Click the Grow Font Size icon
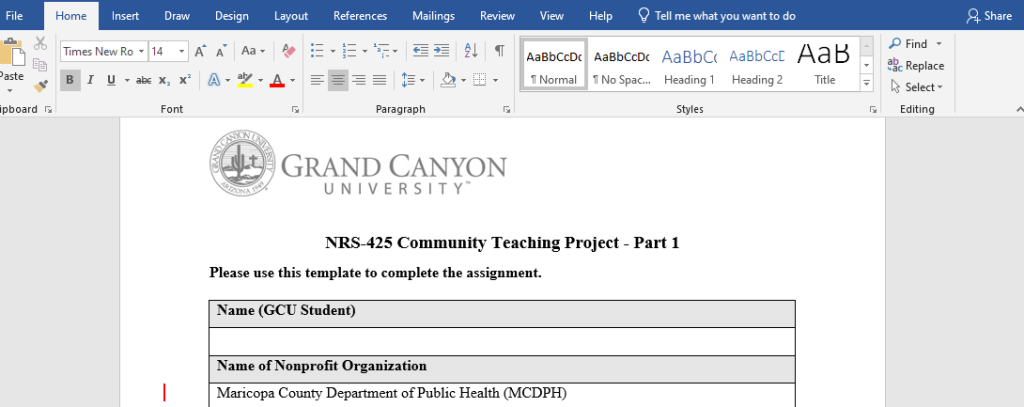The image size is (1024, 407). point(200,51)
